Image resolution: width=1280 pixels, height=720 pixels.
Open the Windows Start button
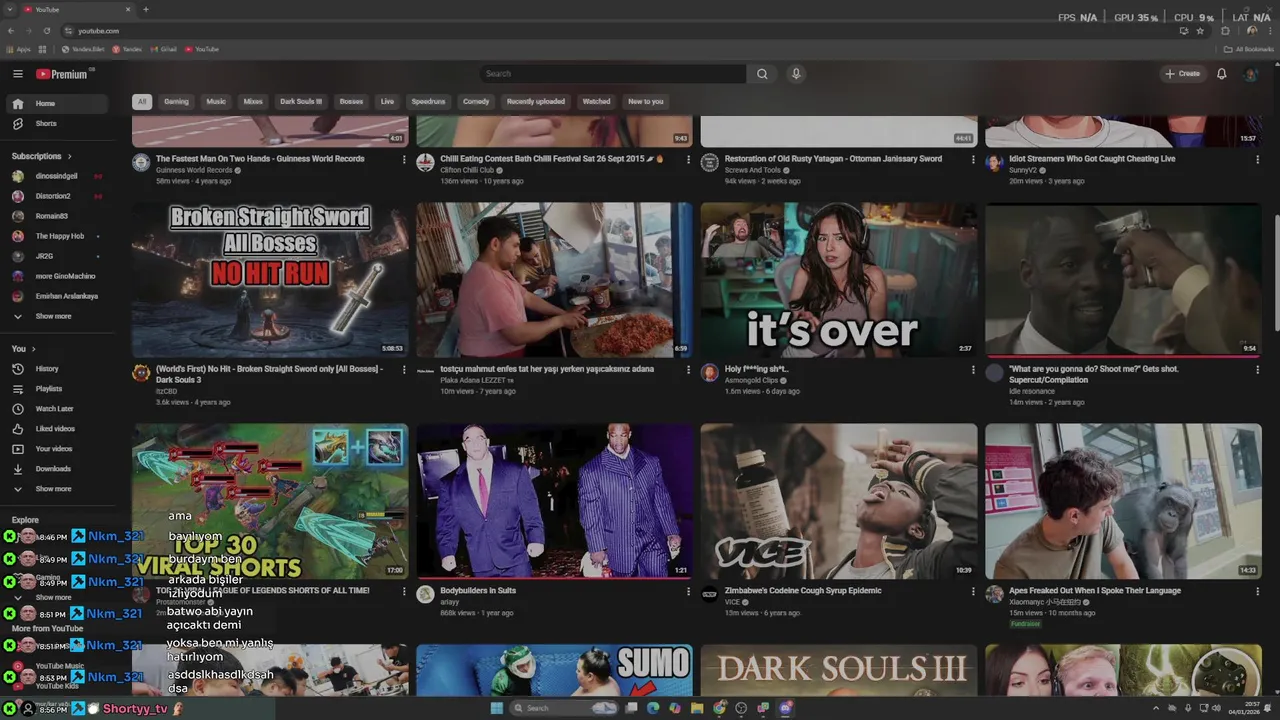pyautogui.click(x=496, y=708)
